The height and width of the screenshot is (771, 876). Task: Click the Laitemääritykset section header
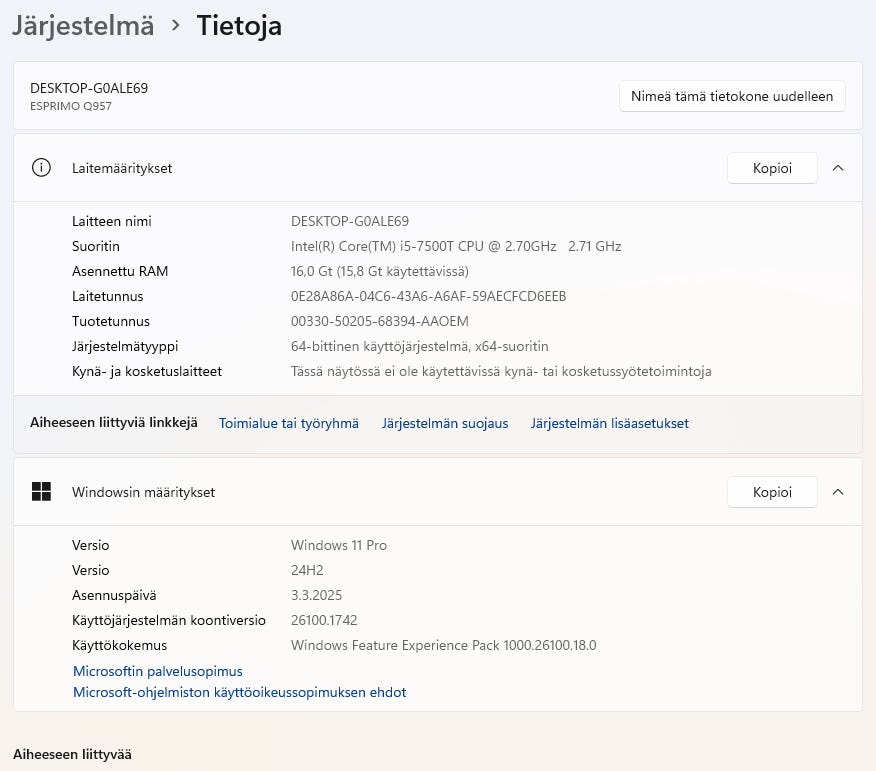click(x=122, y=168)
